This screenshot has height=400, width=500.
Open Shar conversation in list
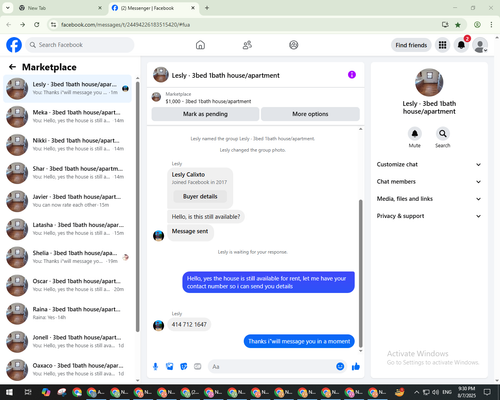[67, 173]
